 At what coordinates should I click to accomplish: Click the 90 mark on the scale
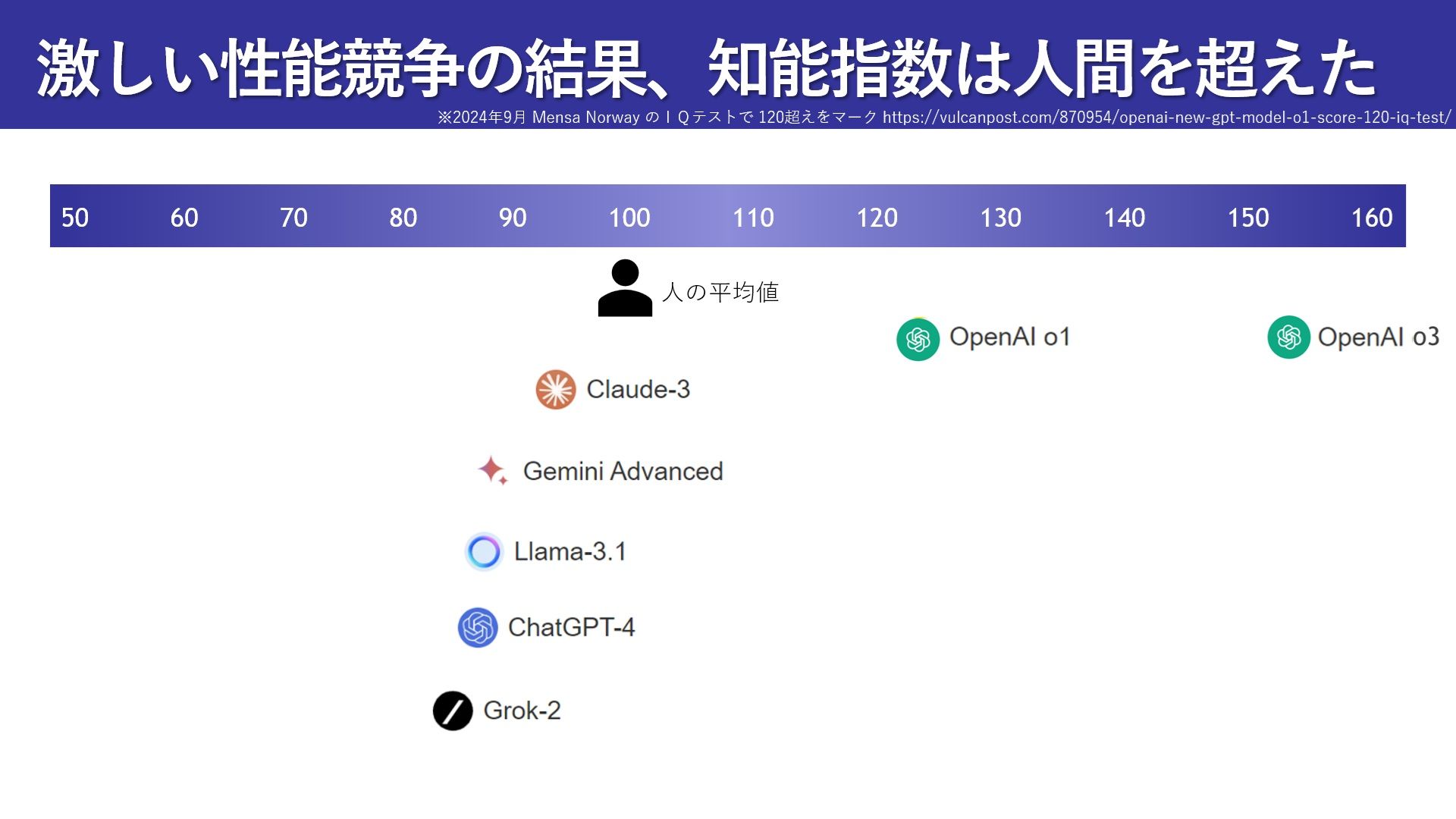(513, 218)
